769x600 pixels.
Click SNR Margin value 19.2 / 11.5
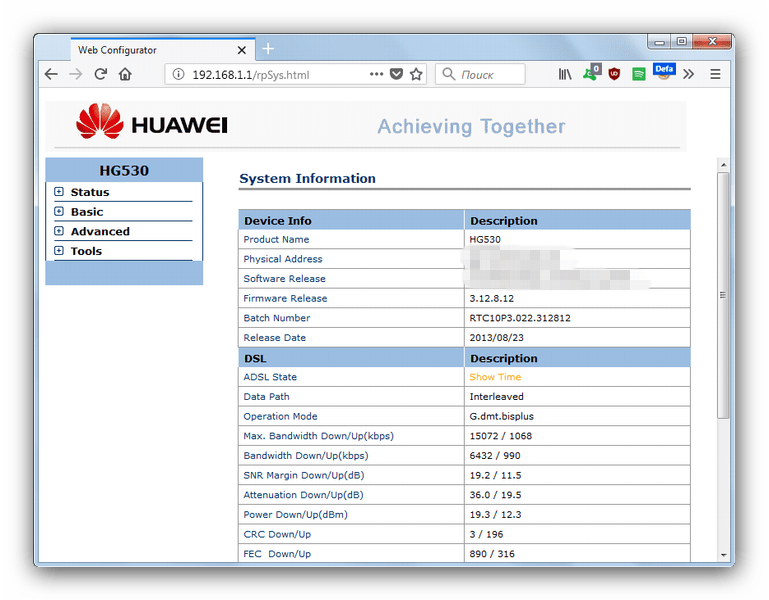495,475
